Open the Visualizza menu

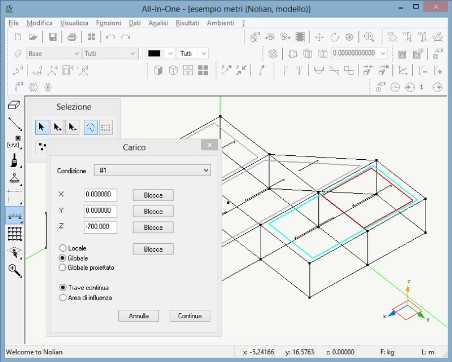[74, 23]
